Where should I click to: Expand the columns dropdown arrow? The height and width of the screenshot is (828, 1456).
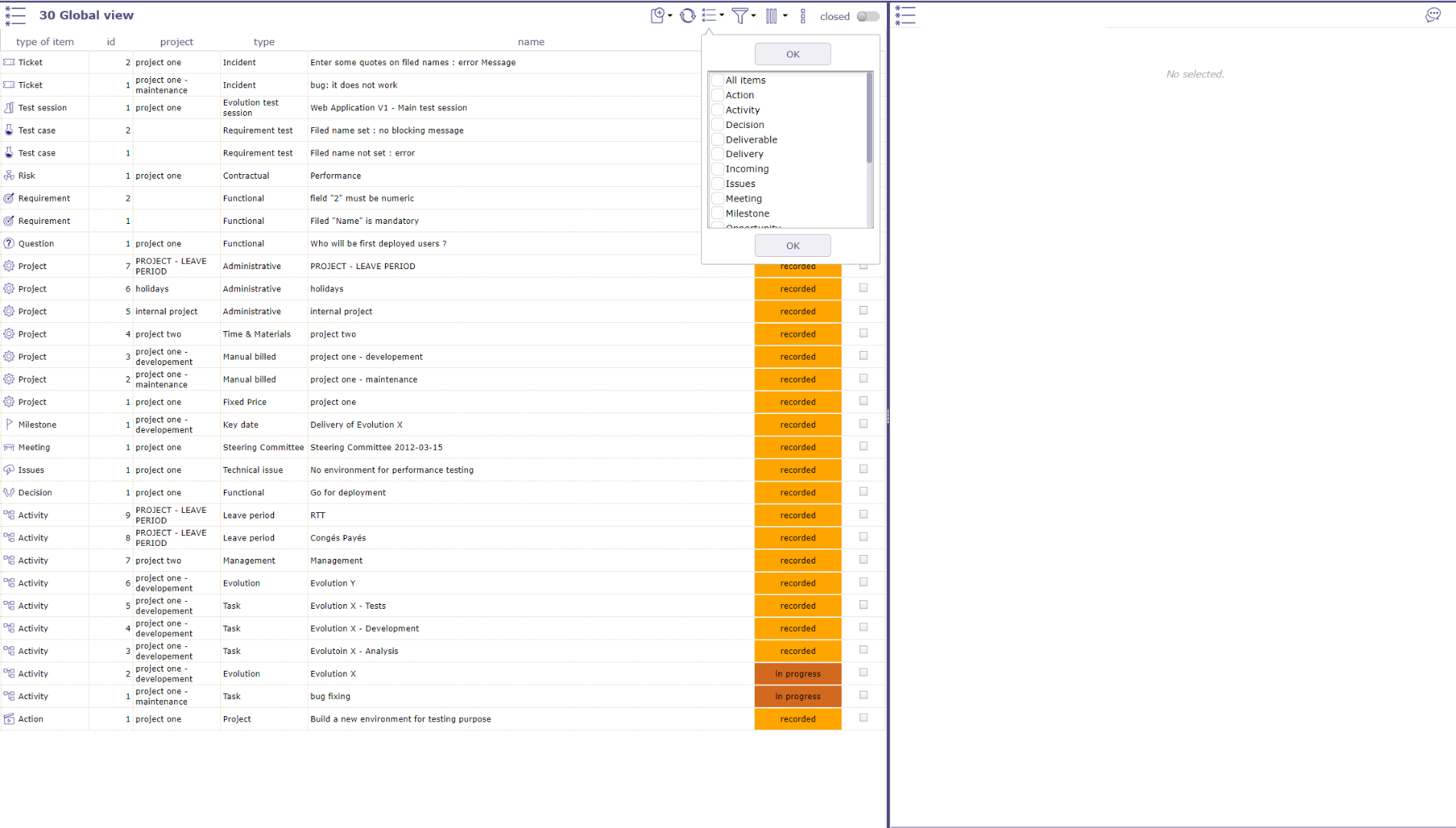coord(785,16)
